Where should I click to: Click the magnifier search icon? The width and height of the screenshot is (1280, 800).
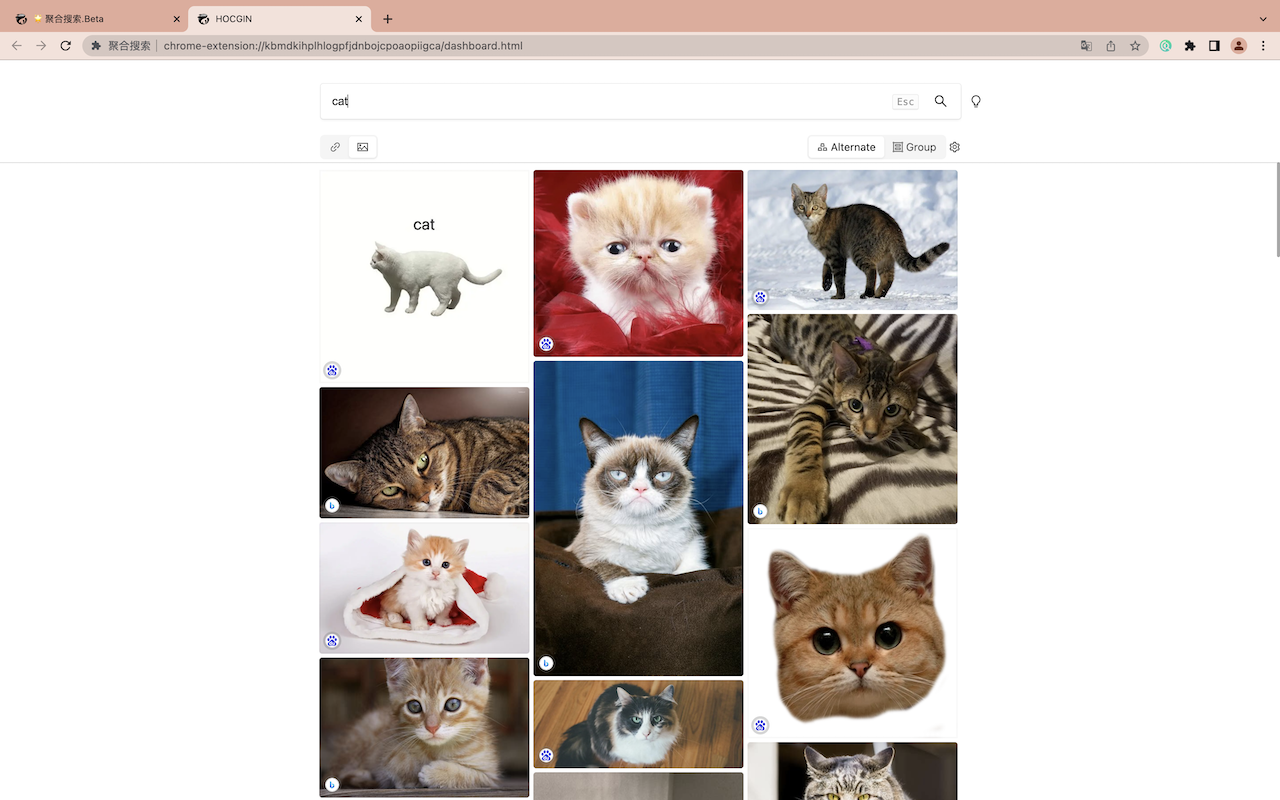[x=940, y=101]
